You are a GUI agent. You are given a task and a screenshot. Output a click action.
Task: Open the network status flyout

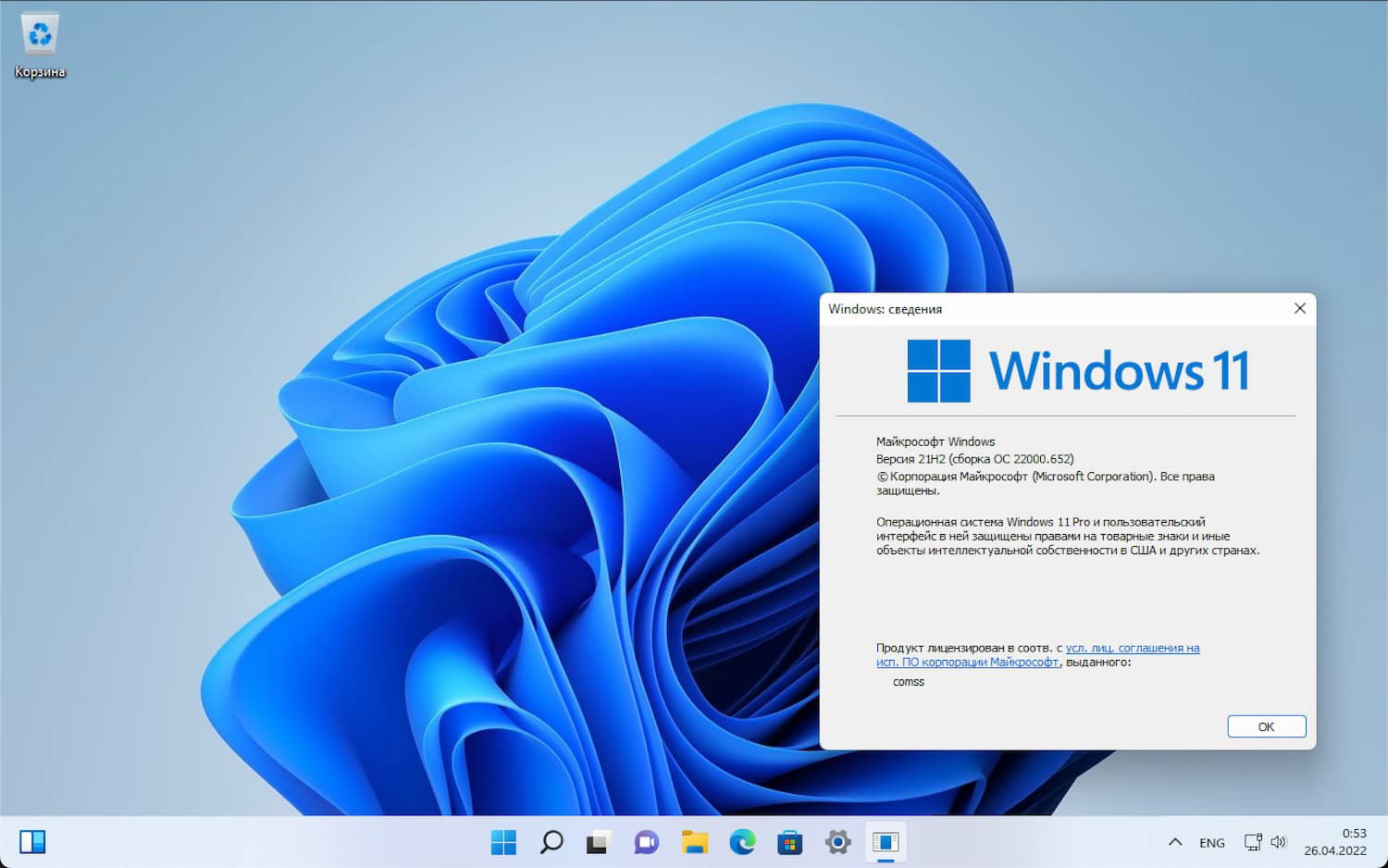[x=1254, y=842]
